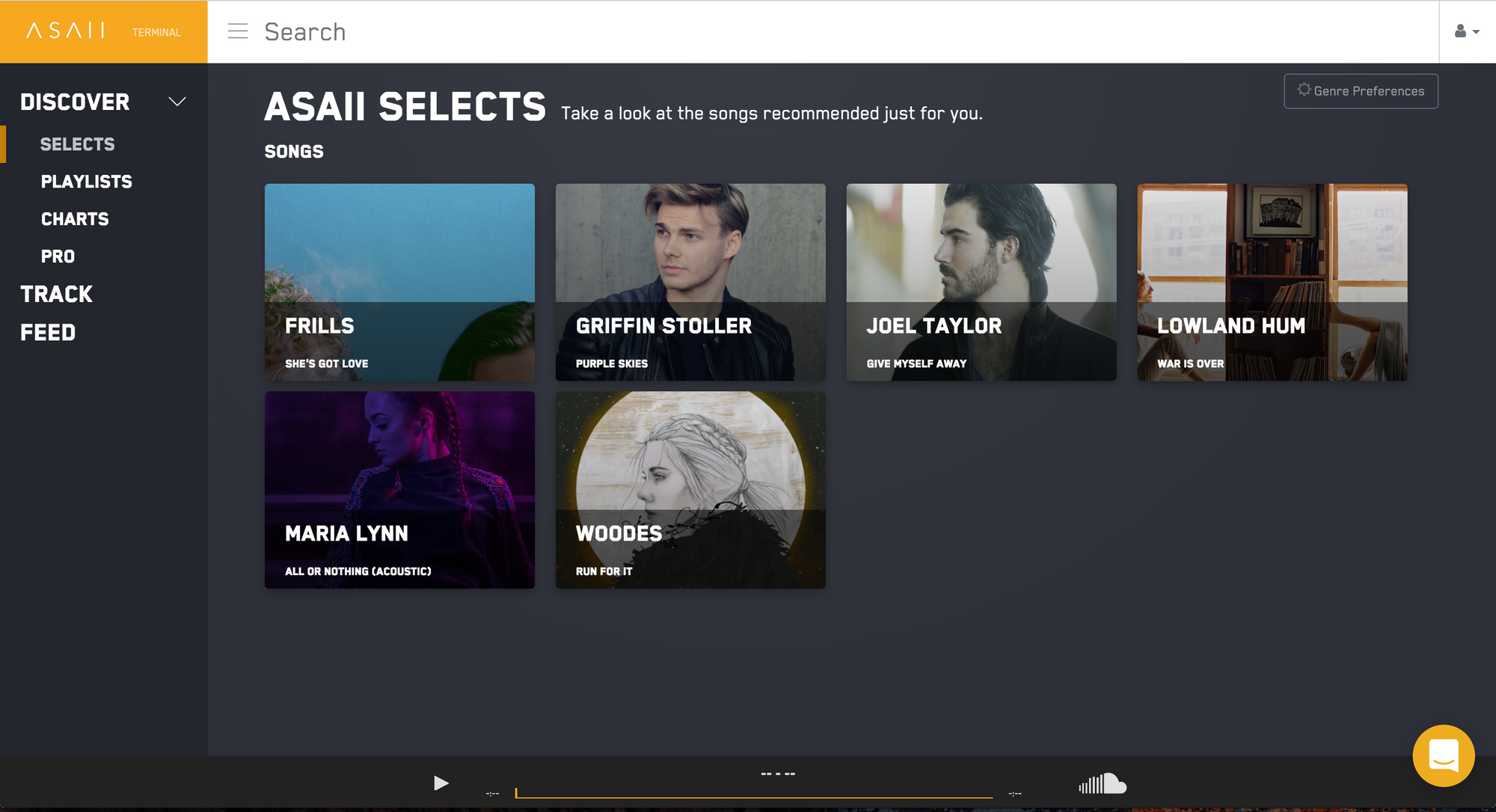
Task: Open the hamburger menu icon
Action: tap(238, 31)
